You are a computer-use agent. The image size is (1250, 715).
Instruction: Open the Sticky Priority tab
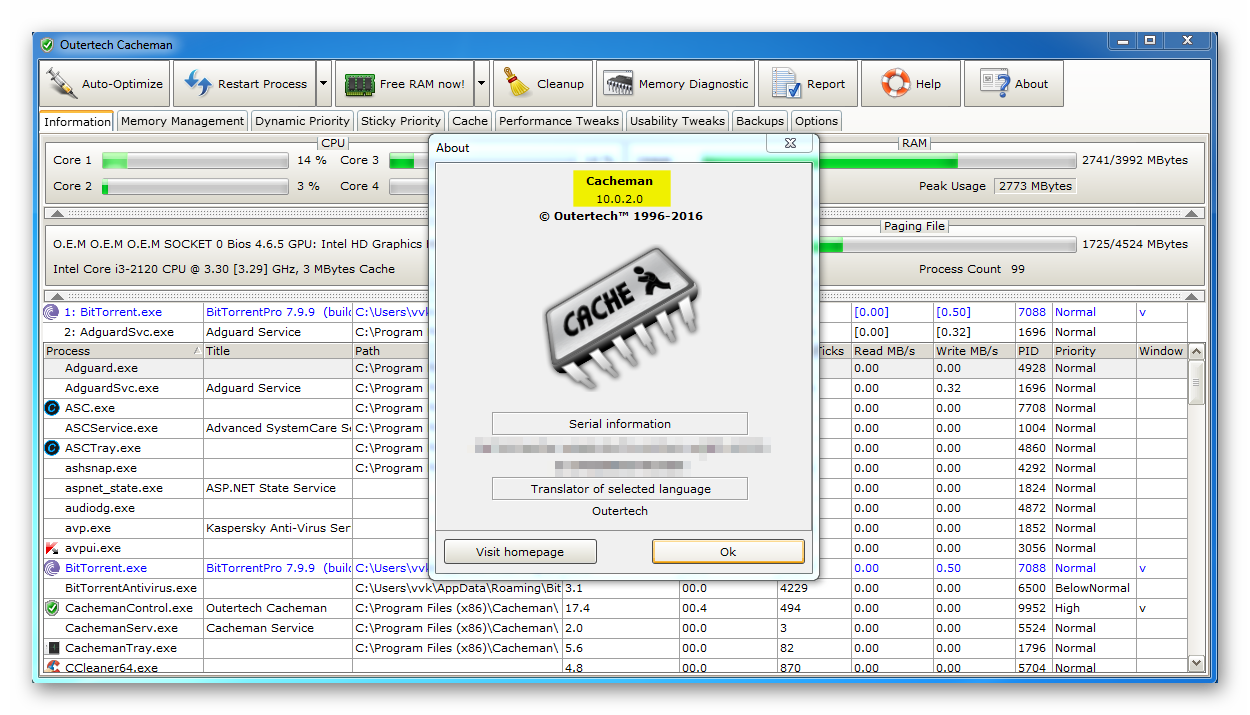click(x=400, y=121)
